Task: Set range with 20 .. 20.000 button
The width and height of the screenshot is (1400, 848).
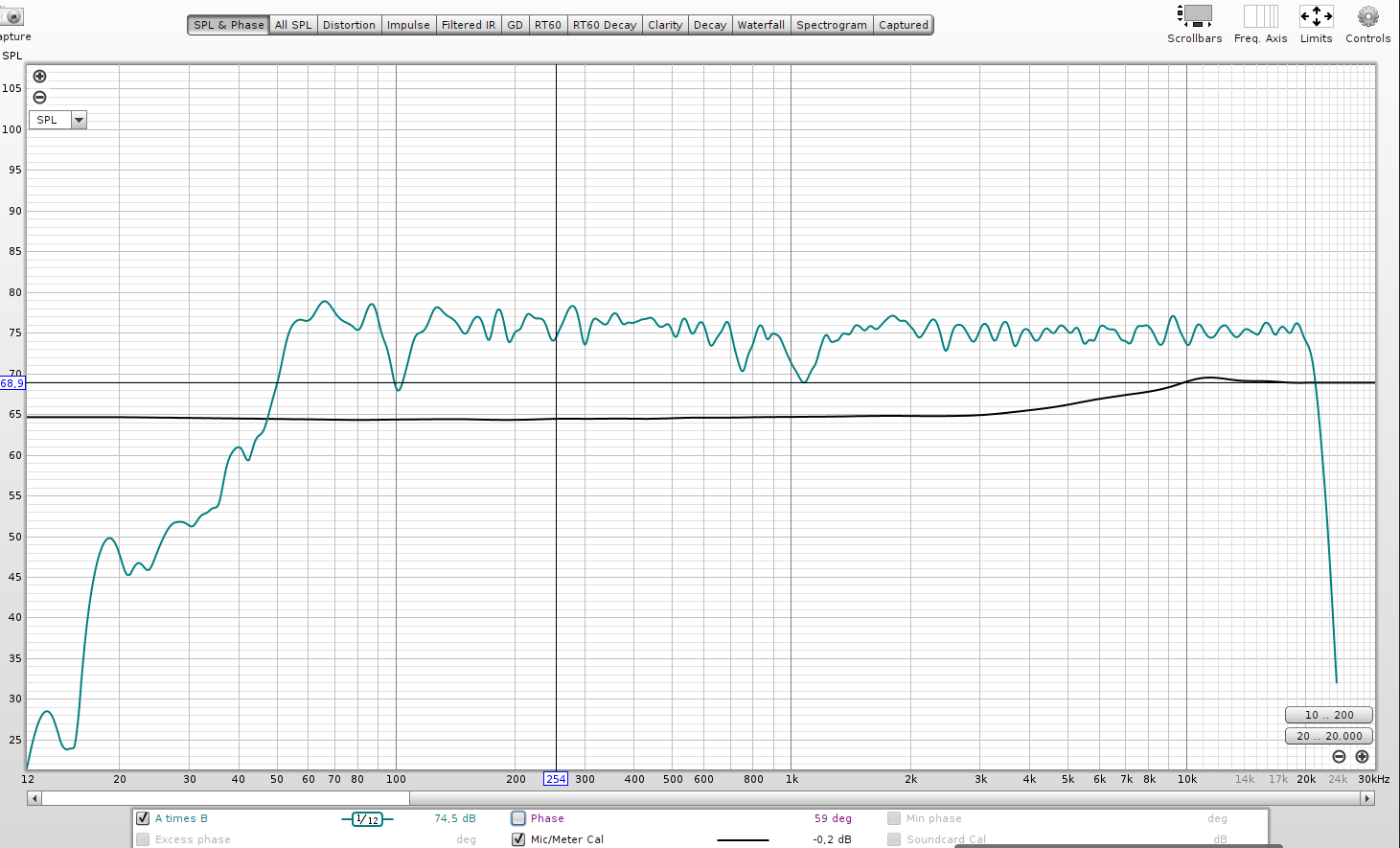Action: click(1329, 736)
